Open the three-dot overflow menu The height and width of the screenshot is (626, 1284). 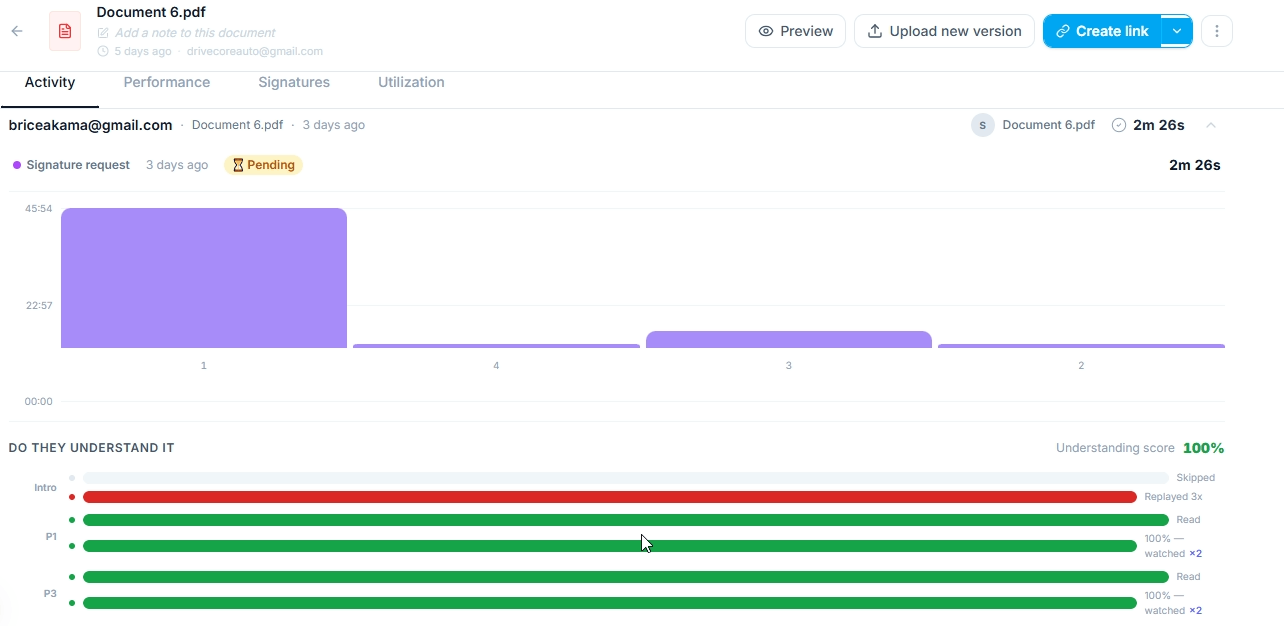[1217, 31]
